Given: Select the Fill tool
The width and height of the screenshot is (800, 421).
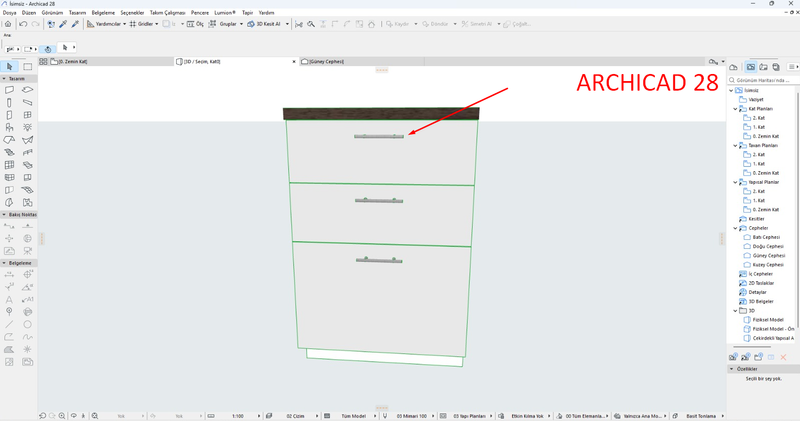Looking at the screenshot, I should tap(9, 350).
